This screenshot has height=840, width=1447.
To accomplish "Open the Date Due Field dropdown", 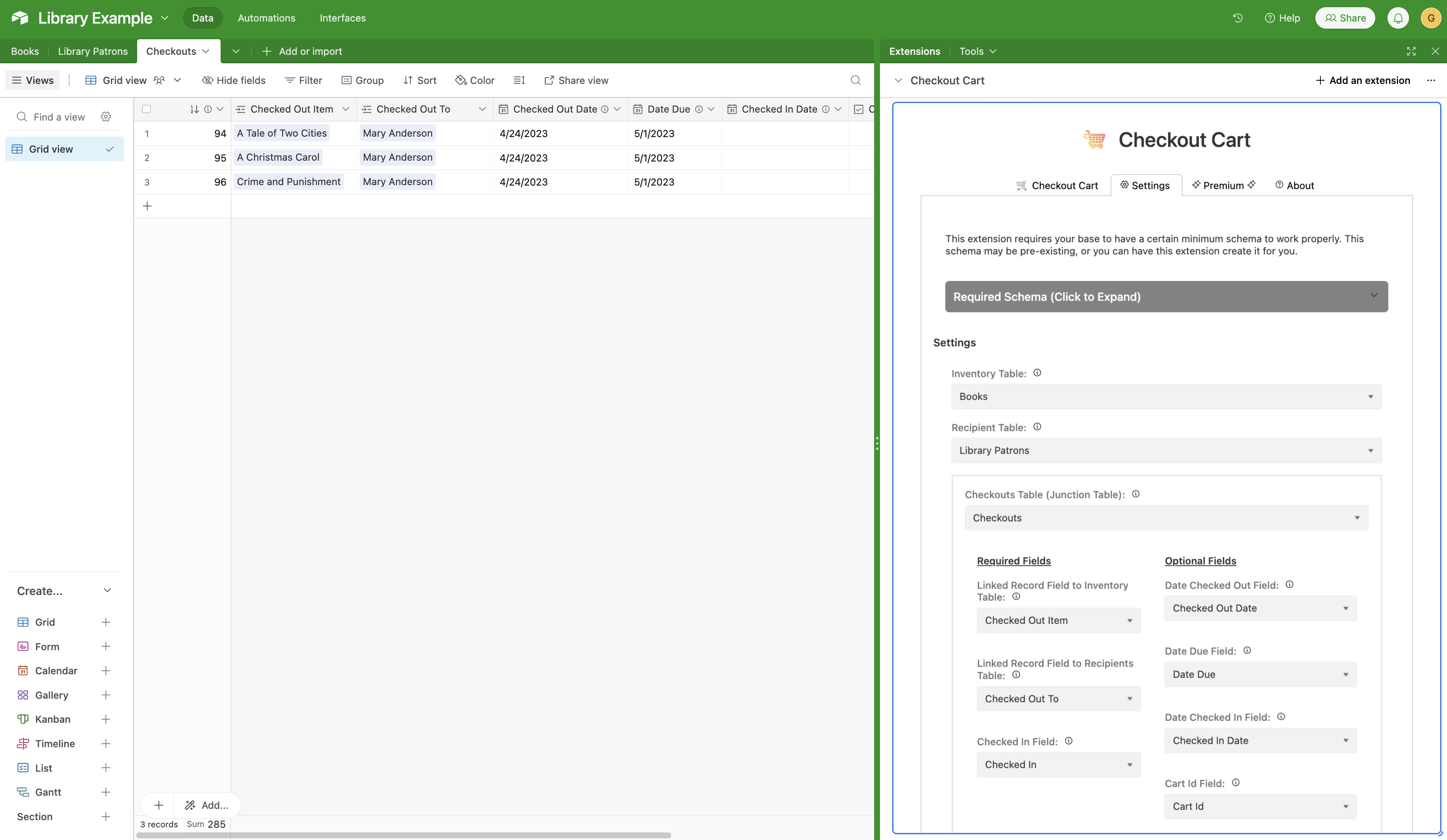I will click(1260, 674).
